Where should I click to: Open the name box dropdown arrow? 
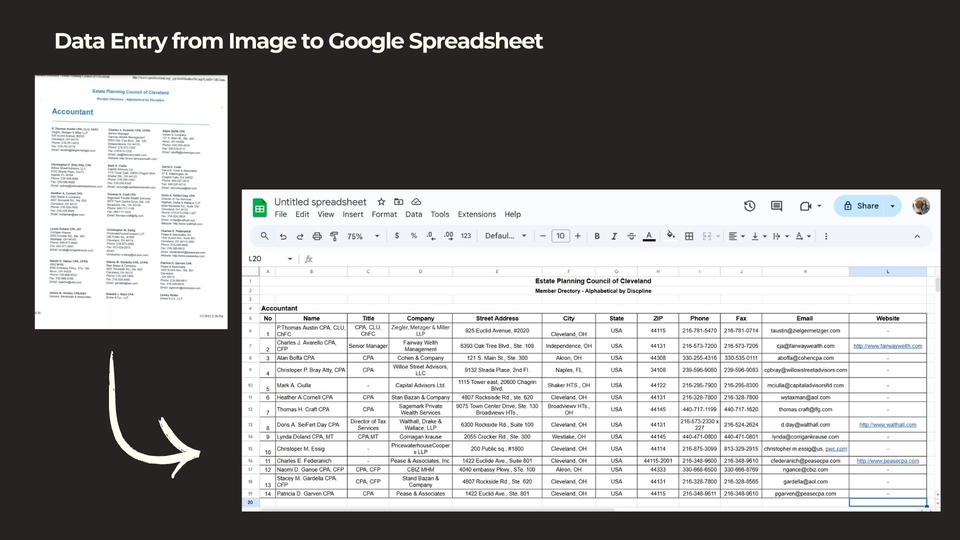pos(290,259)
